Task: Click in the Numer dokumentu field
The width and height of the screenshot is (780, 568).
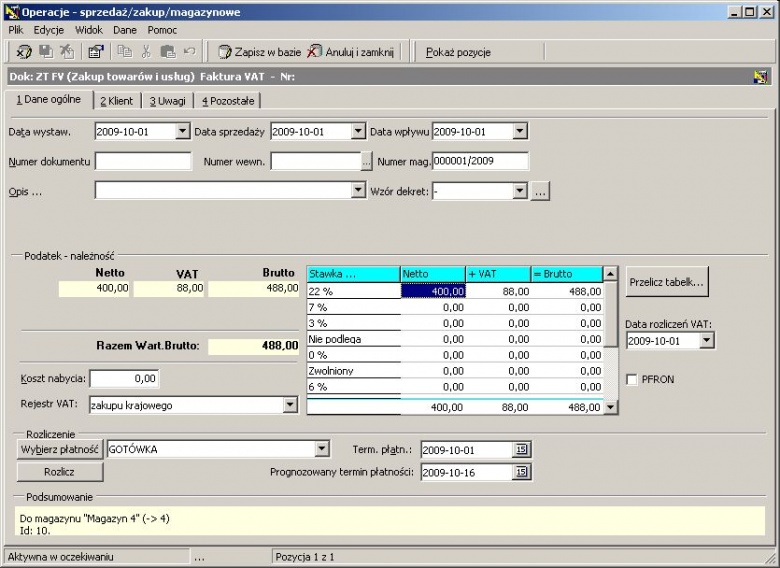Action: click(x=143, y=161)
